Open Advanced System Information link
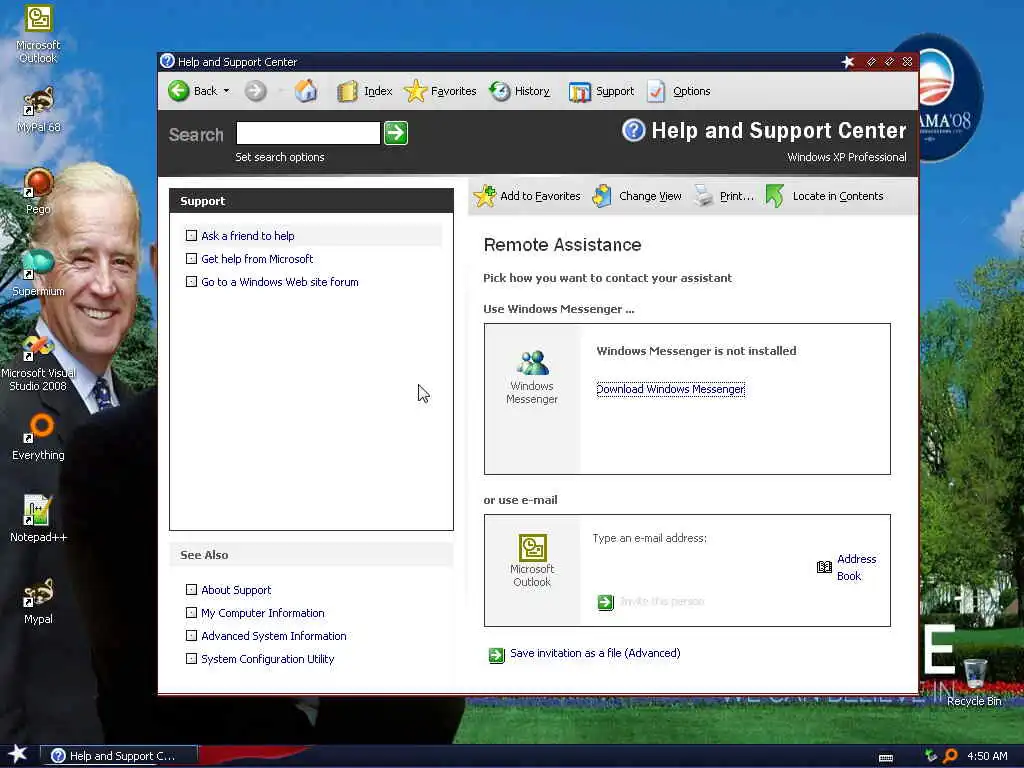This screenshot has width=1024, height=768. tap(274, 636)
